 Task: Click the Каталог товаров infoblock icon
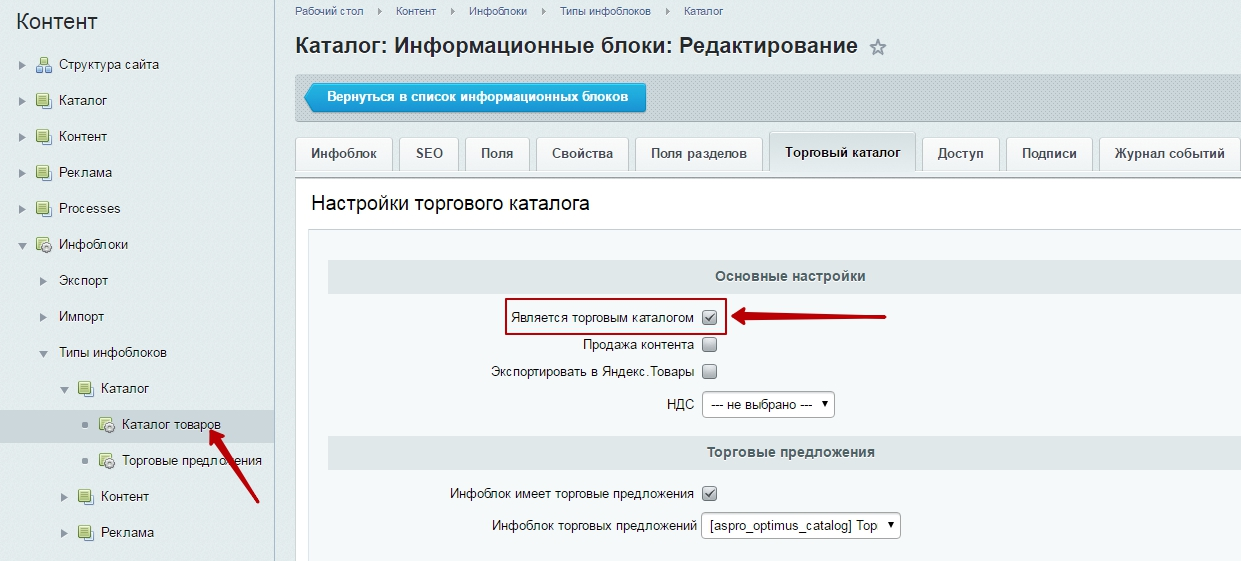point(106,425)
